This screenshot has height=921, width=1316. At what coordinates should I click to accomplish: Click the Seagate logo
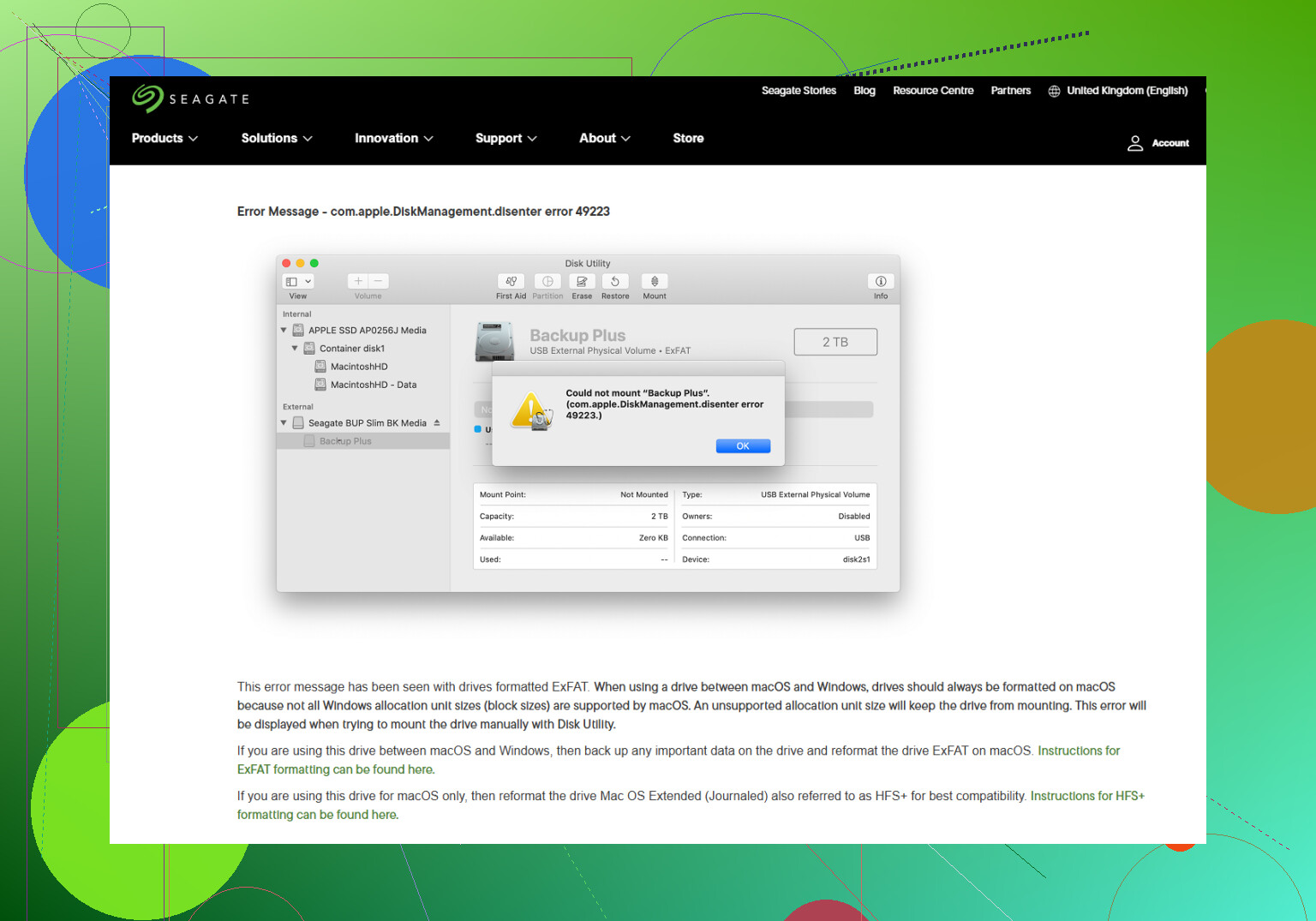point(190,99)
